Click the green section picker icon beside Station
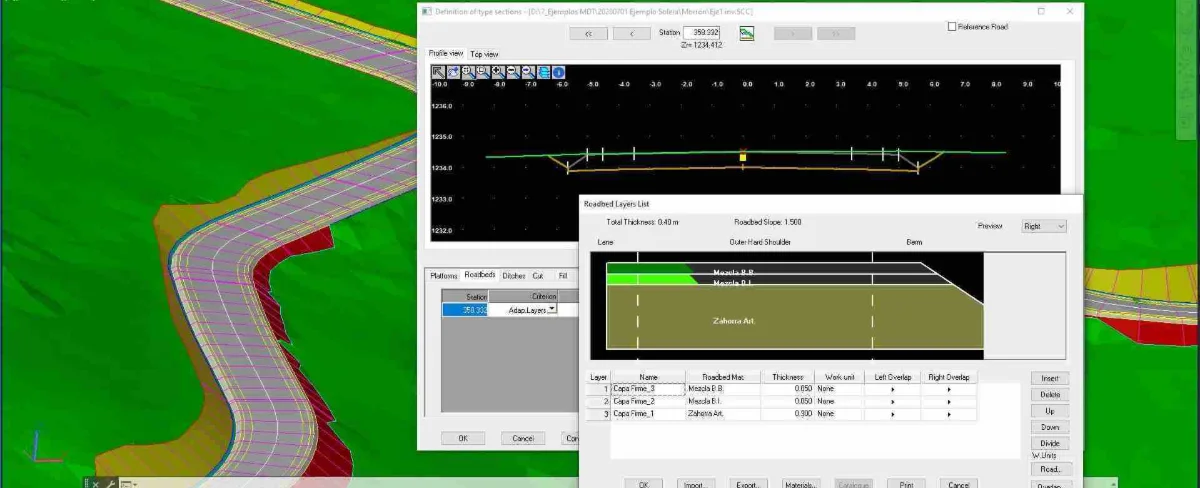Image resolution: width=1200 pixels, height=488 pixels. [746, 33]
